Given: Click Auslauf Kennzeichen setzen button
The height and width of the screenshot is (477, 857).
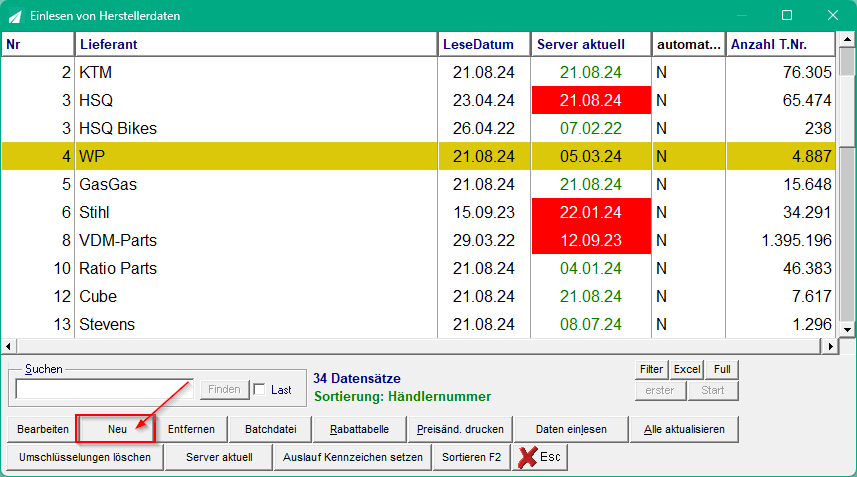Looking at the screenshot, I should click(353, 457).
